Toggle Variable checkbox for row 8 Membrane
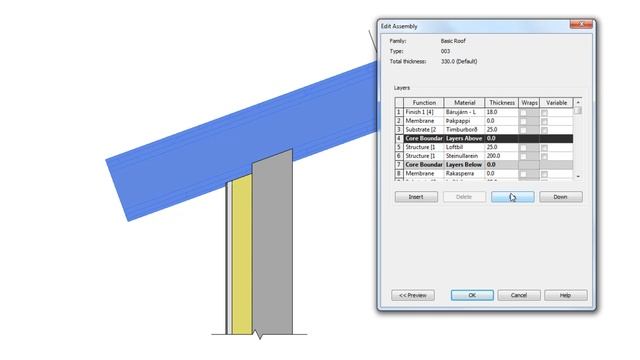640x360 pixels. [x=544, y=174]
